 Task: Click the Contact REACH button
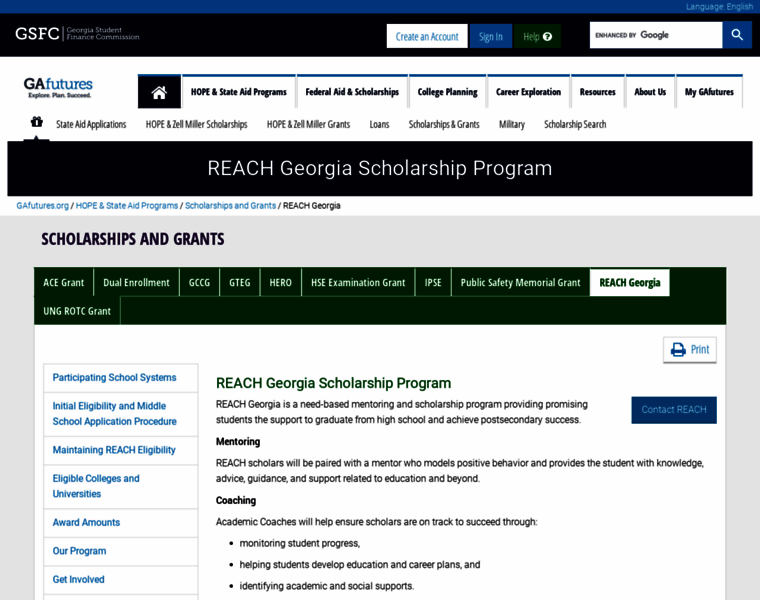[674, 410]
